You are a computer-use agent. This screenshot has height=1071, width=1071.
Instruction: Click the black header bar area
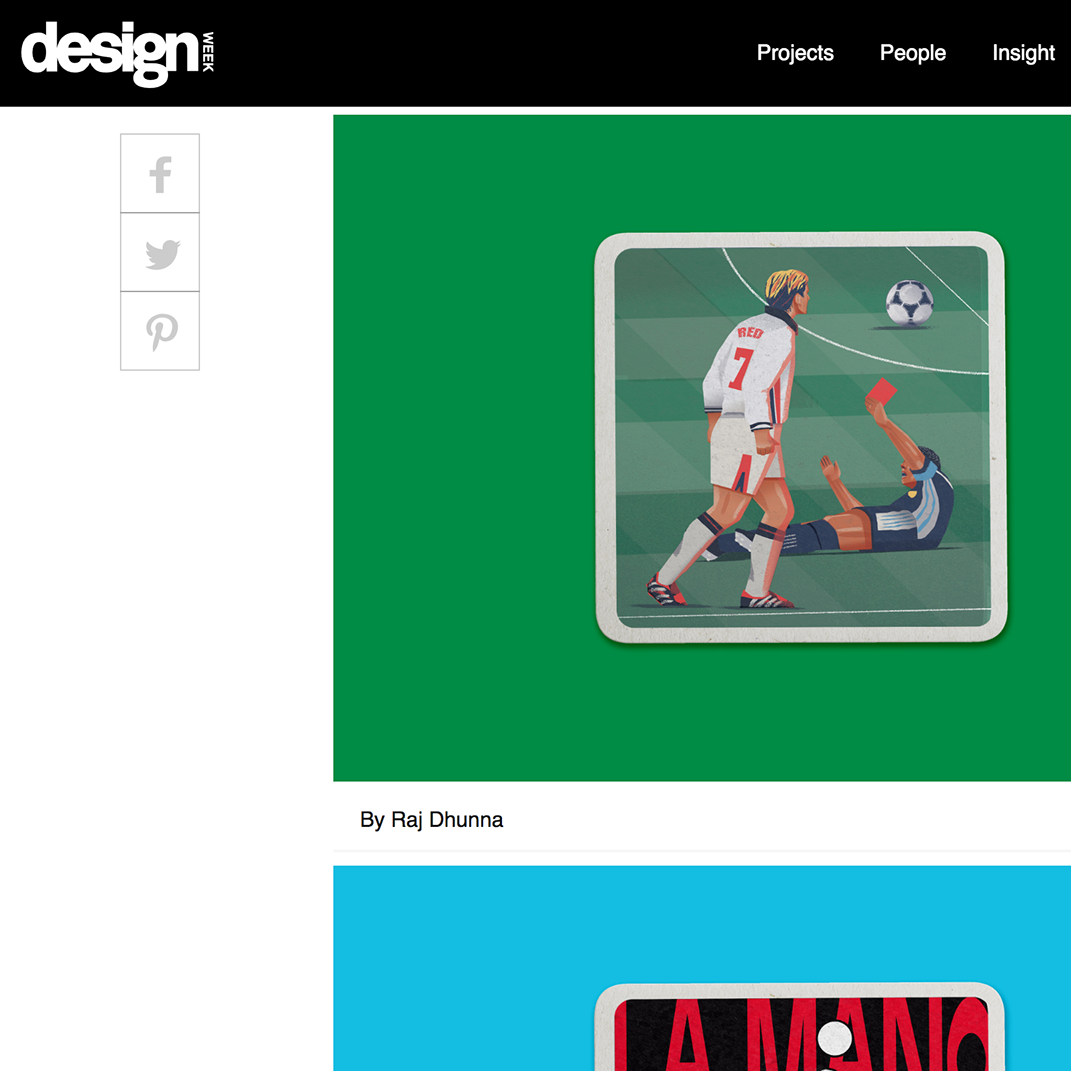tap(478, 53)
